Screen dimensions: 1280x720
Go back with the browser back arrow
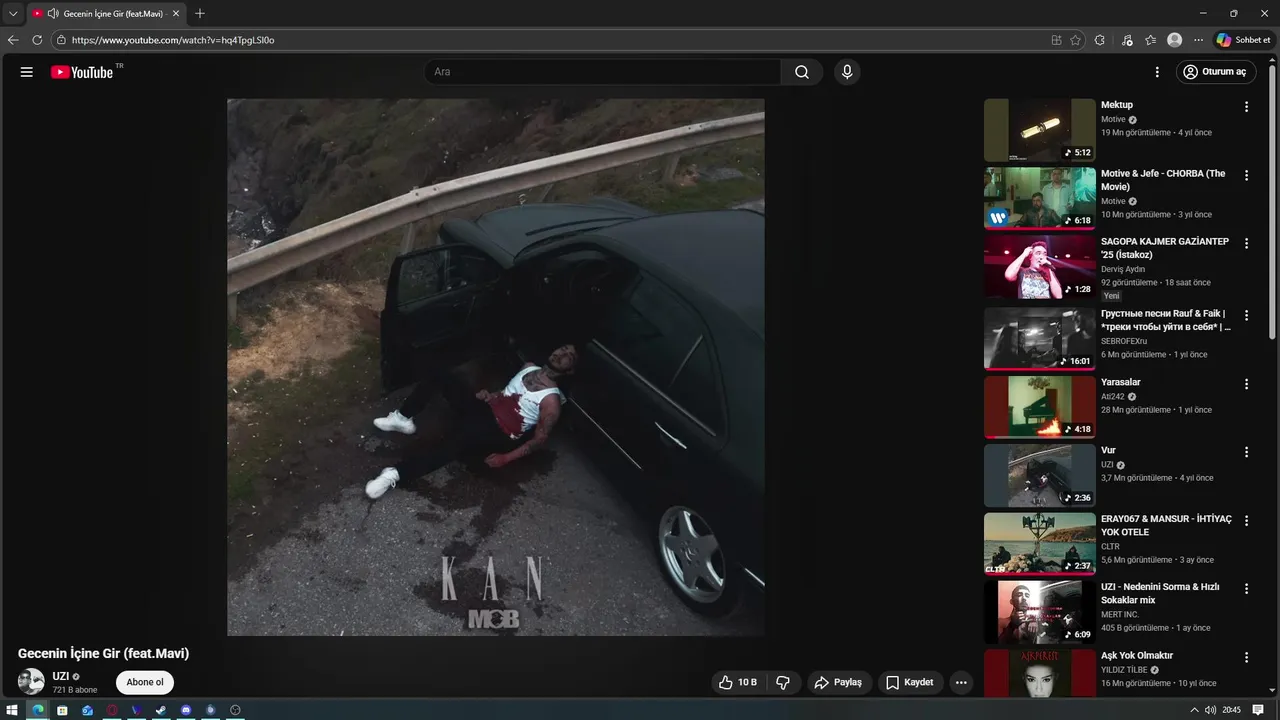(13, 40)
